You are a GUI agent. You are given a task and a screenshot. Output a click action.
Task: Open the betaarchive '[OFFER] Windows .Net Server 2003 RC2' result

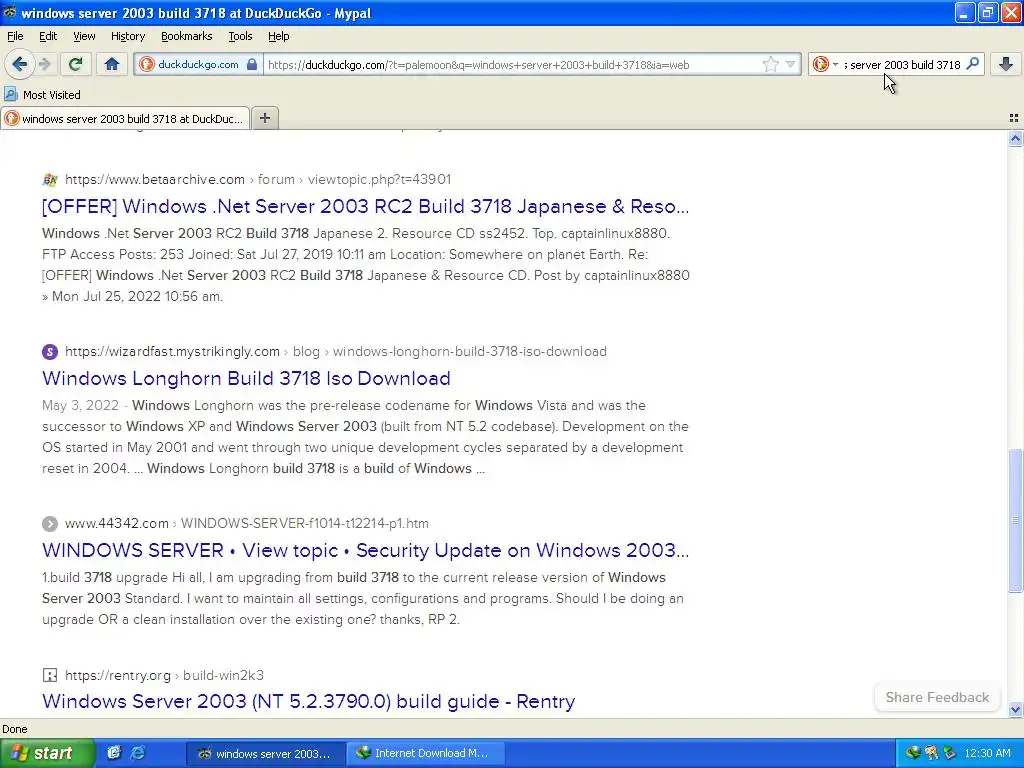[x=365, y=206]
